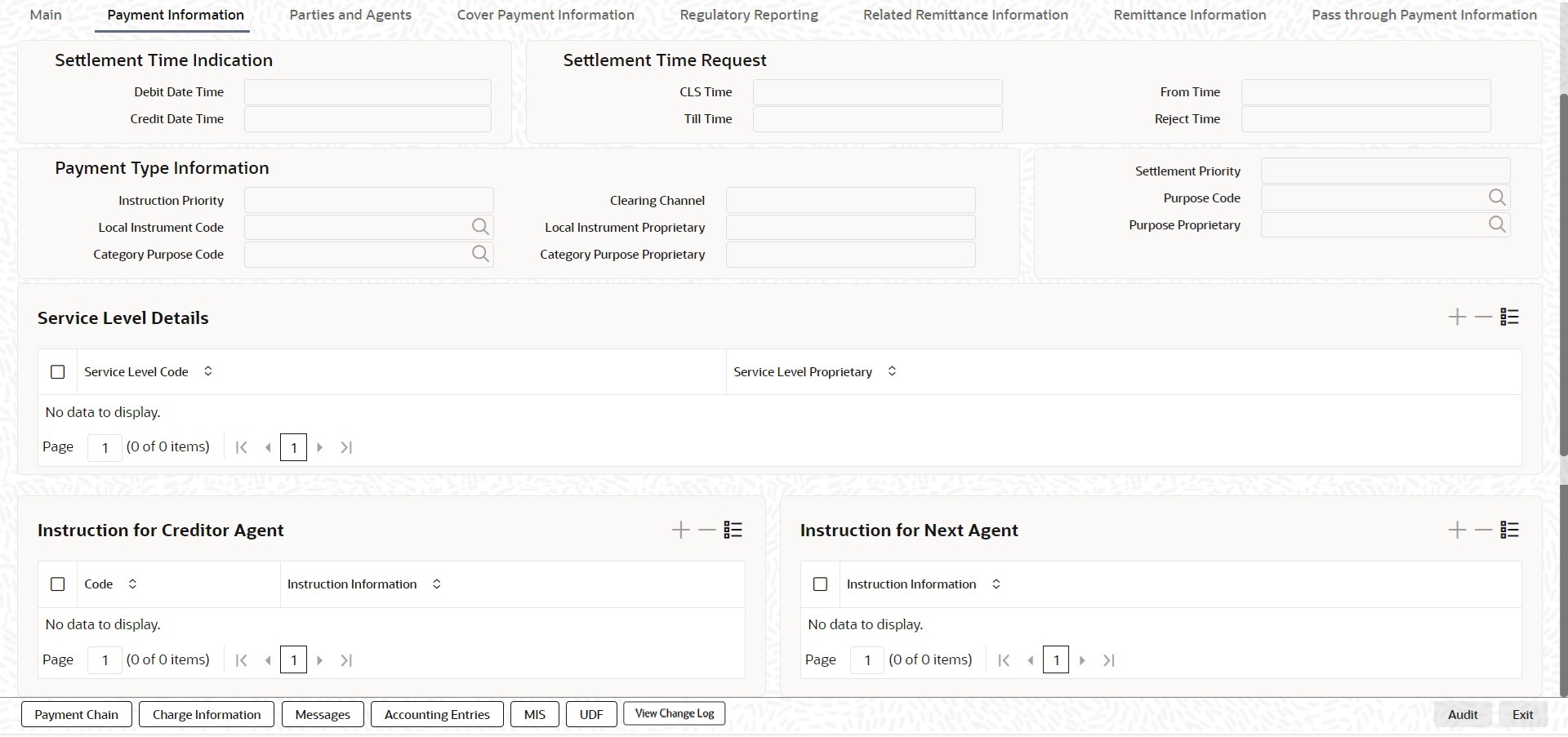Screen dimensions: 1568x737
Task: Click the From Time field
Action: [x=1366, y=92]
